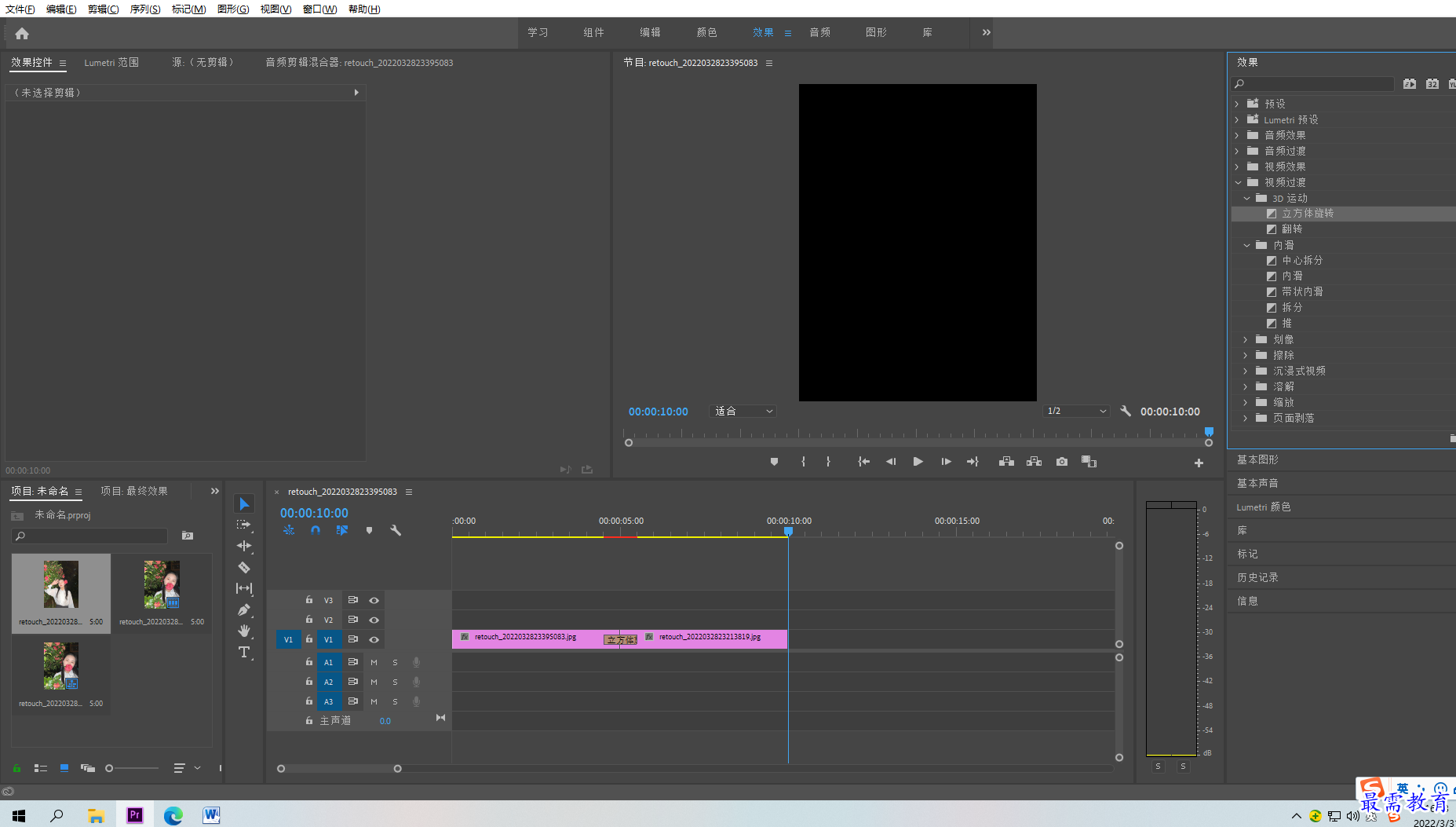
Task: Add marker in timeline header
Action: (369, 531)
